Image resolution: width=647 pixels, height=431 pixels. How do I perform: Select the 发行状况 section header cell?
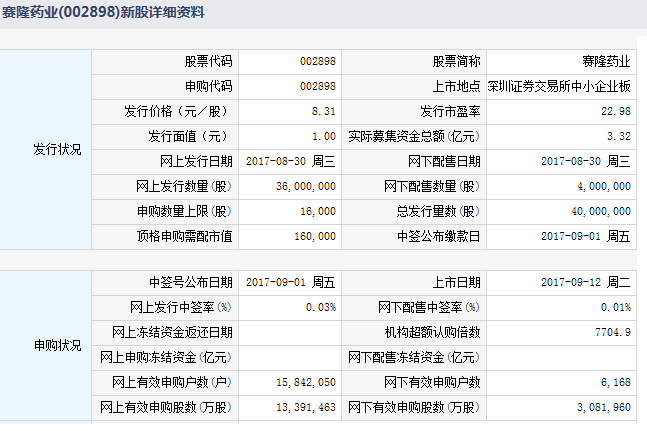click(47, 150)
